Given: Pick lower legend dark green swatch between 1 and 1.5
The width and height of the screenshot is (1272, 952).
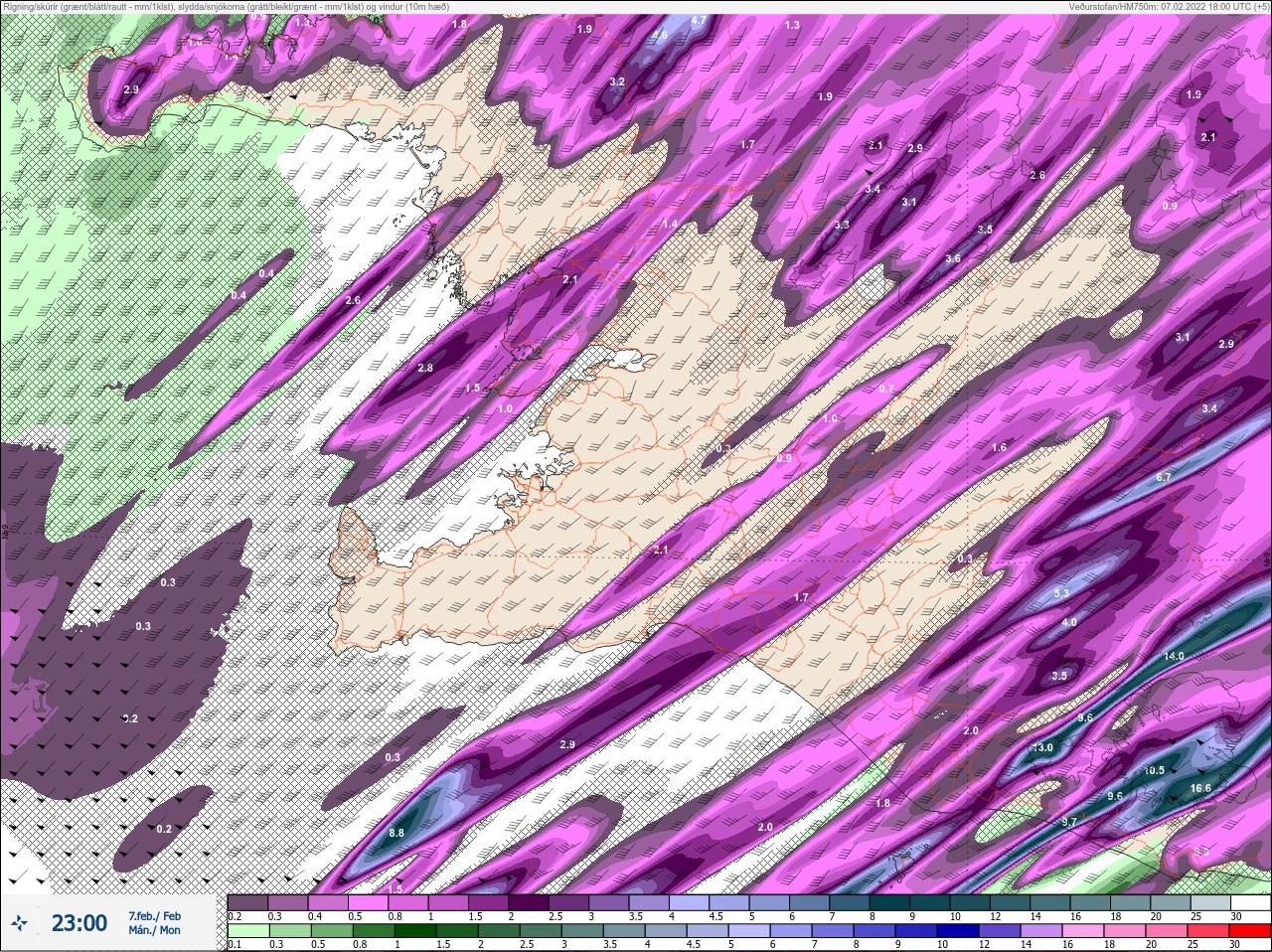Looking at the screenshot, I should [417, 932].
